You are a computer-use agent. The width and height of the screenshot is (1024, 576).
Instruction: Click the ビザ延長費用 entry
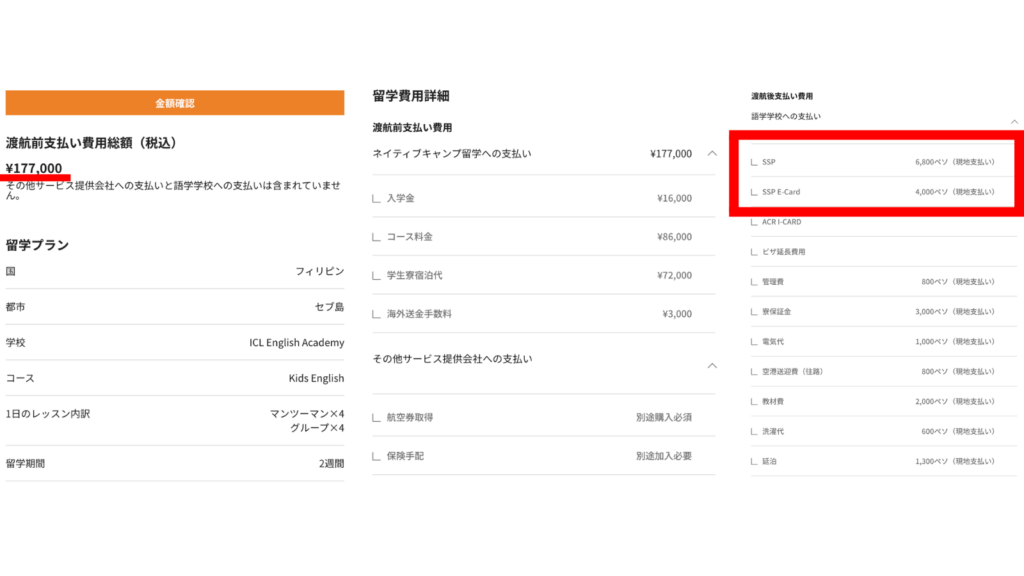783,252
